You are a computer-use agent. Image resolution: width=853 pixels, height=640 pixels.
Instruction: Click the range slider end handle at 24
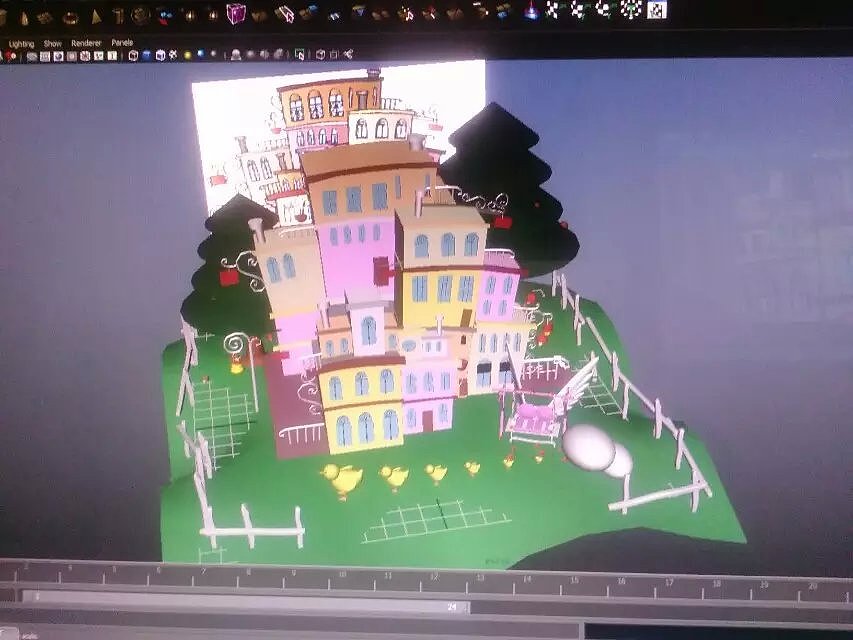point(452,606)
